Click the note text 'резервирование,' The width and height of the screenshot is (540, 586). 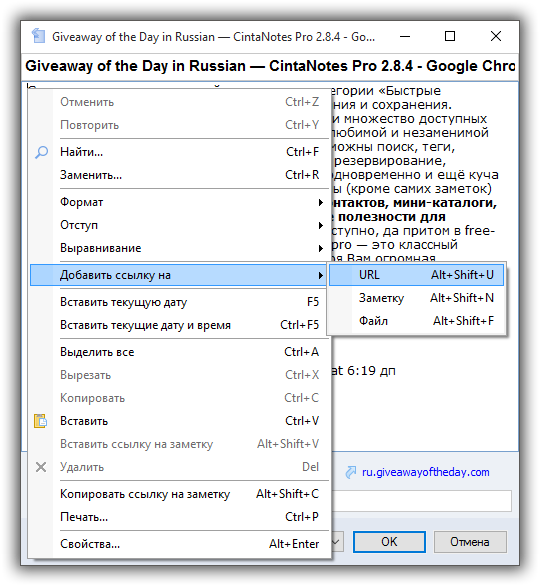pyautogui.click(x=389, y=161)
